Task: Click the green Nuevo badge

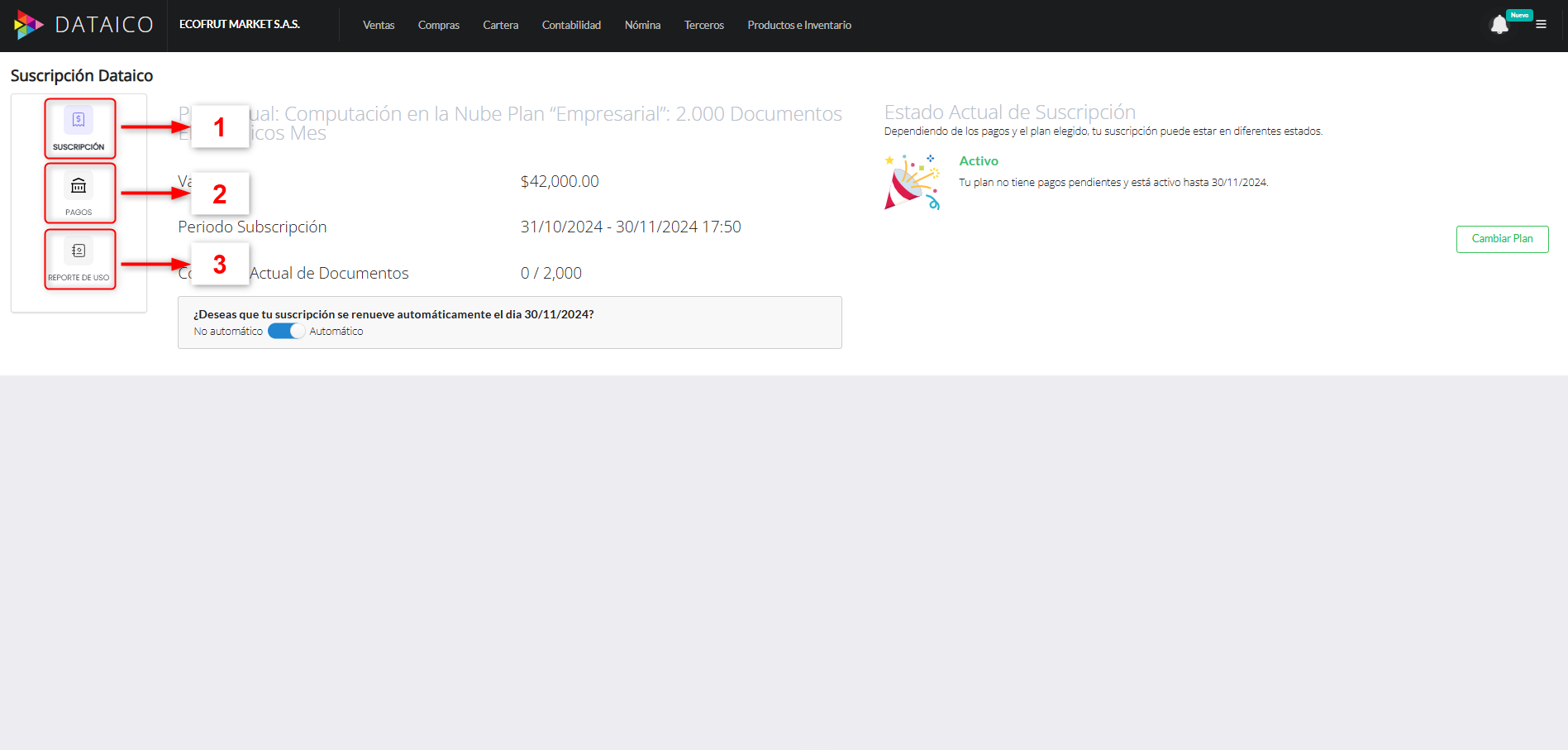Action: pos(1519,15)
